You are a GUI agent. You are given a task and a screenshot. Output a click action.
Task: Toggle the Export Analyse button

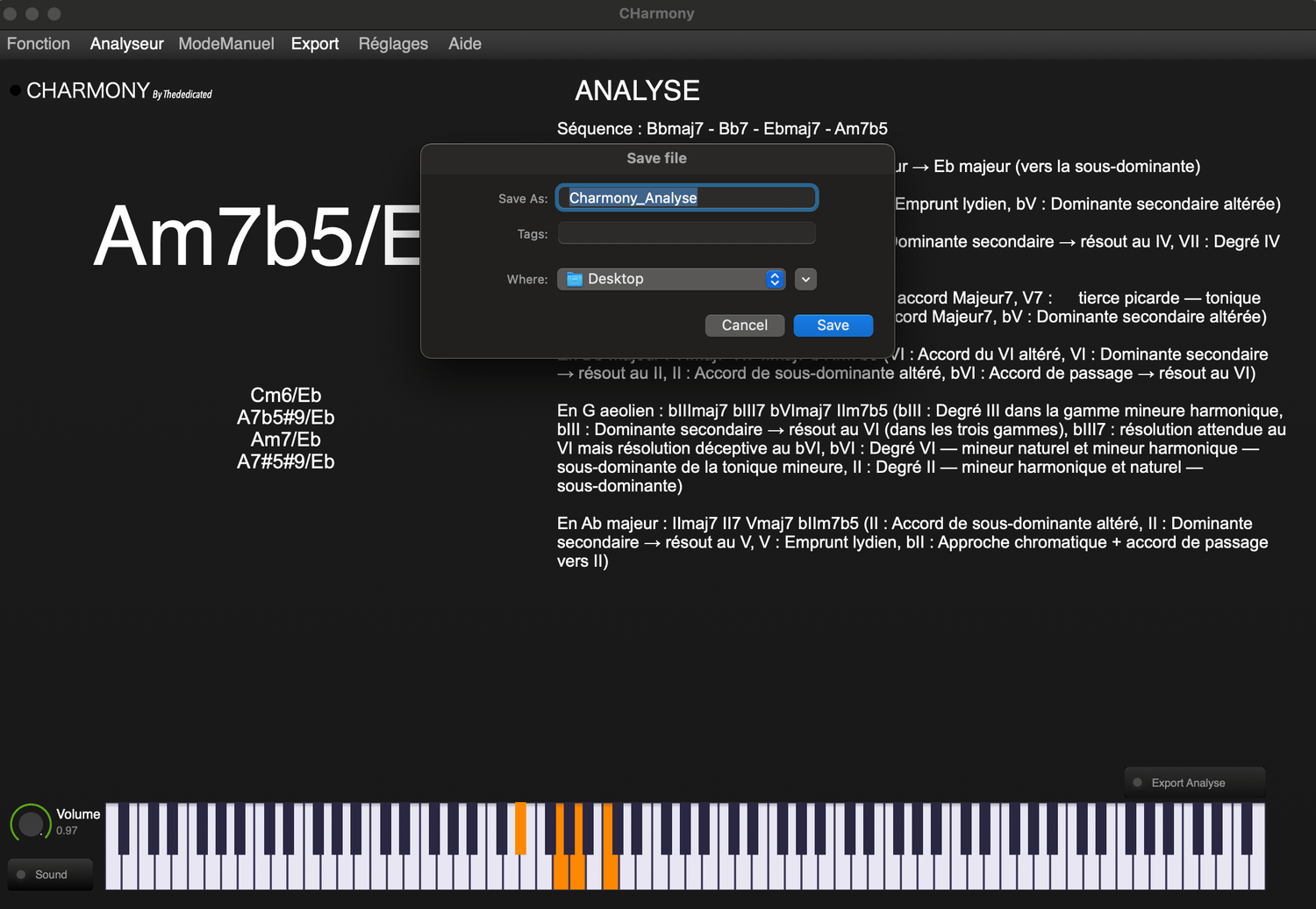pyautogui.click(x=1195, y=783)
